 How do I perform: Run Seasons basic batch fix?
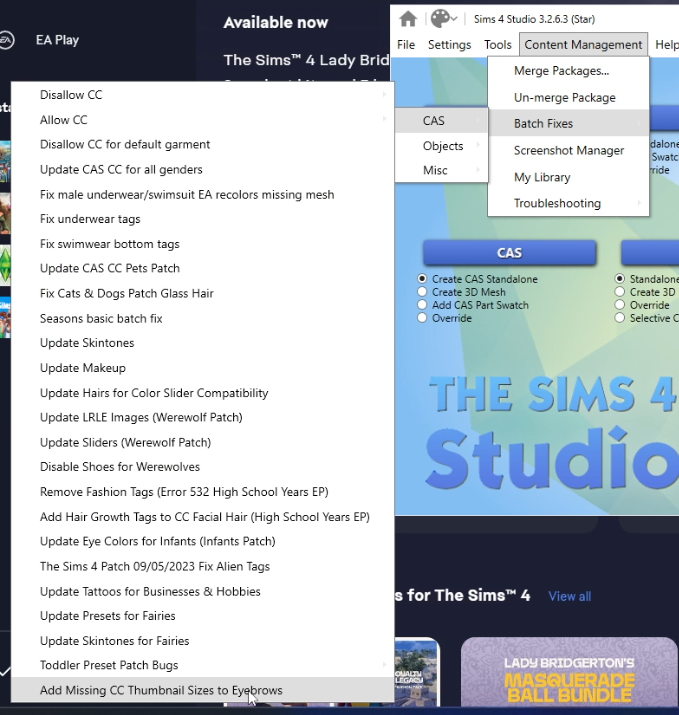[x=202, y=318]
